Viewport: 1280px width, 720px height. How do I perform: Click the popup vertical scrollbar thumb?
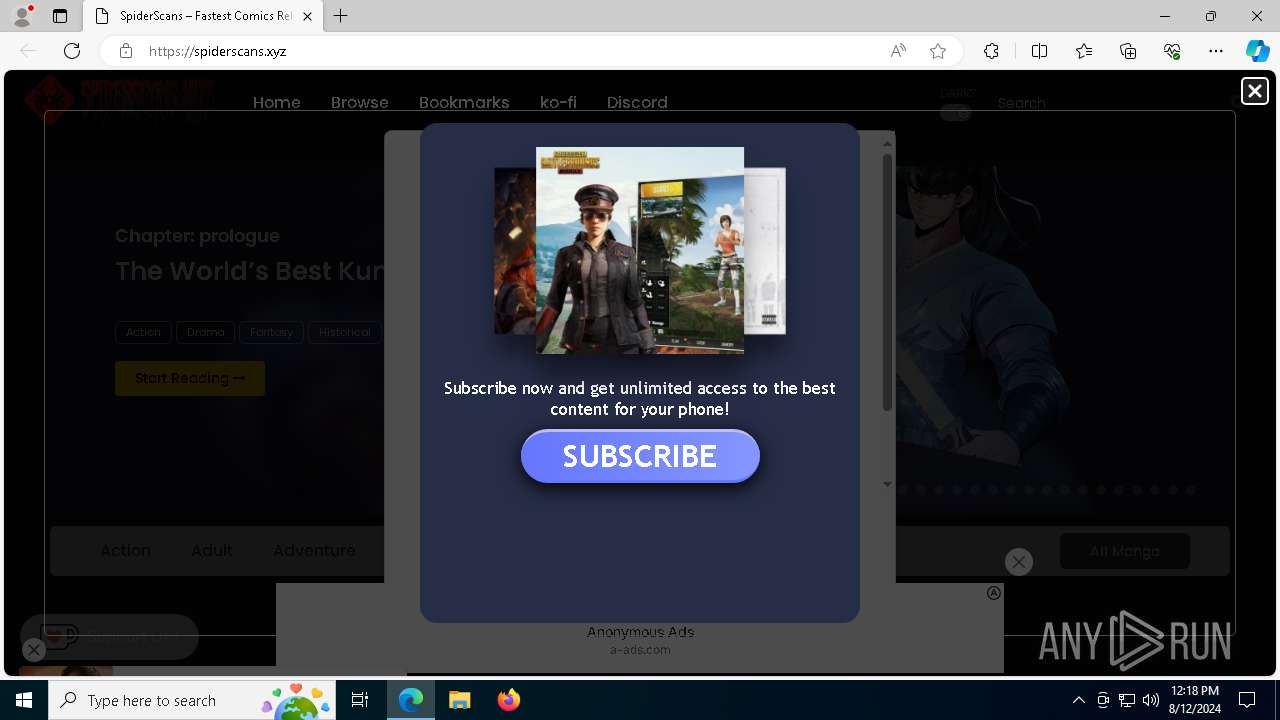coord(887,282)
